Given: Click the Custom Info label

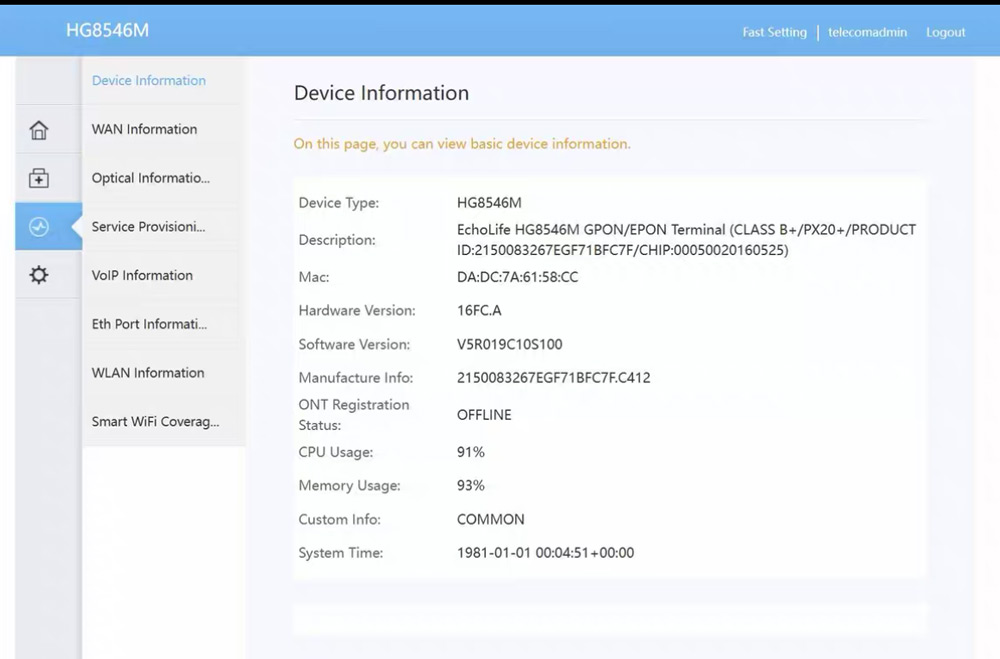Looking at the screenshot, I should tap(339, 519).
